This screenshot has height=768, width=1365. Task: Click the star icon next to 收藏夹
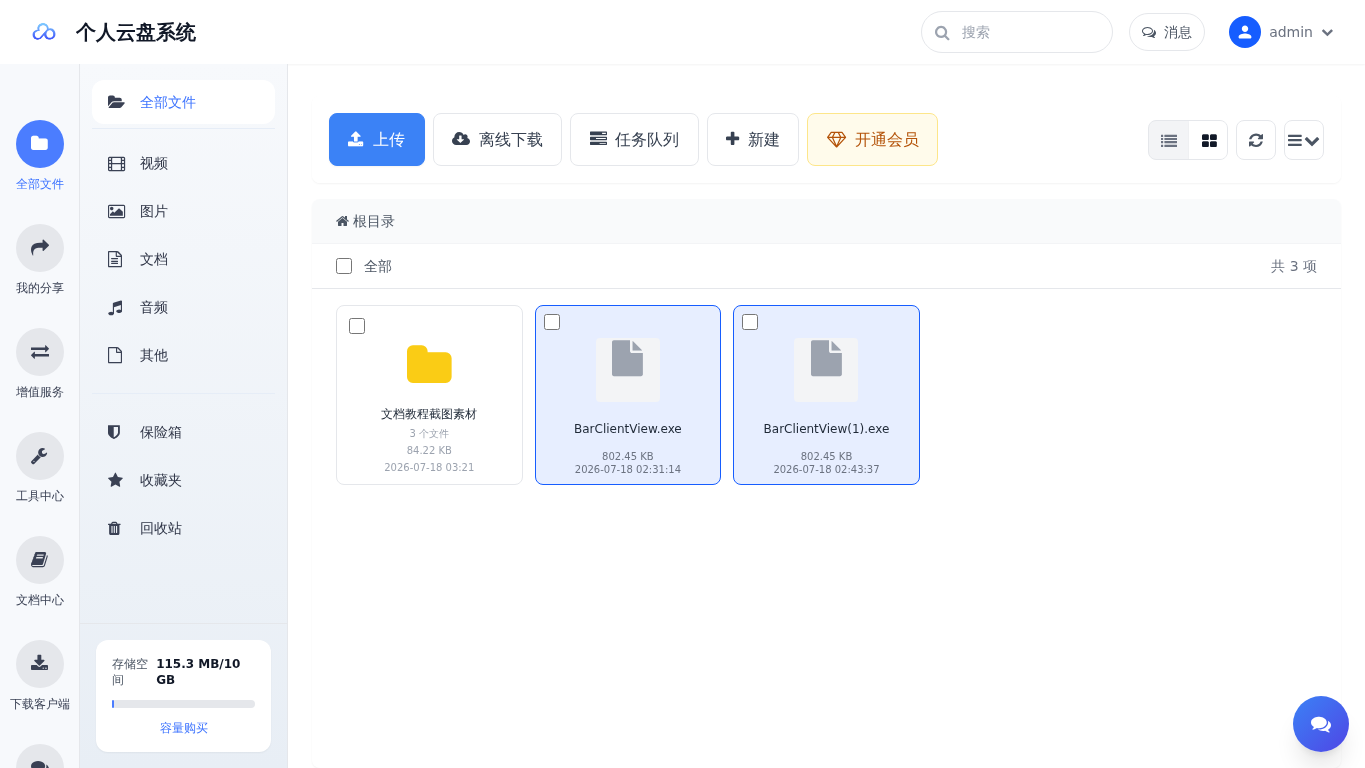tap(115, 480)
